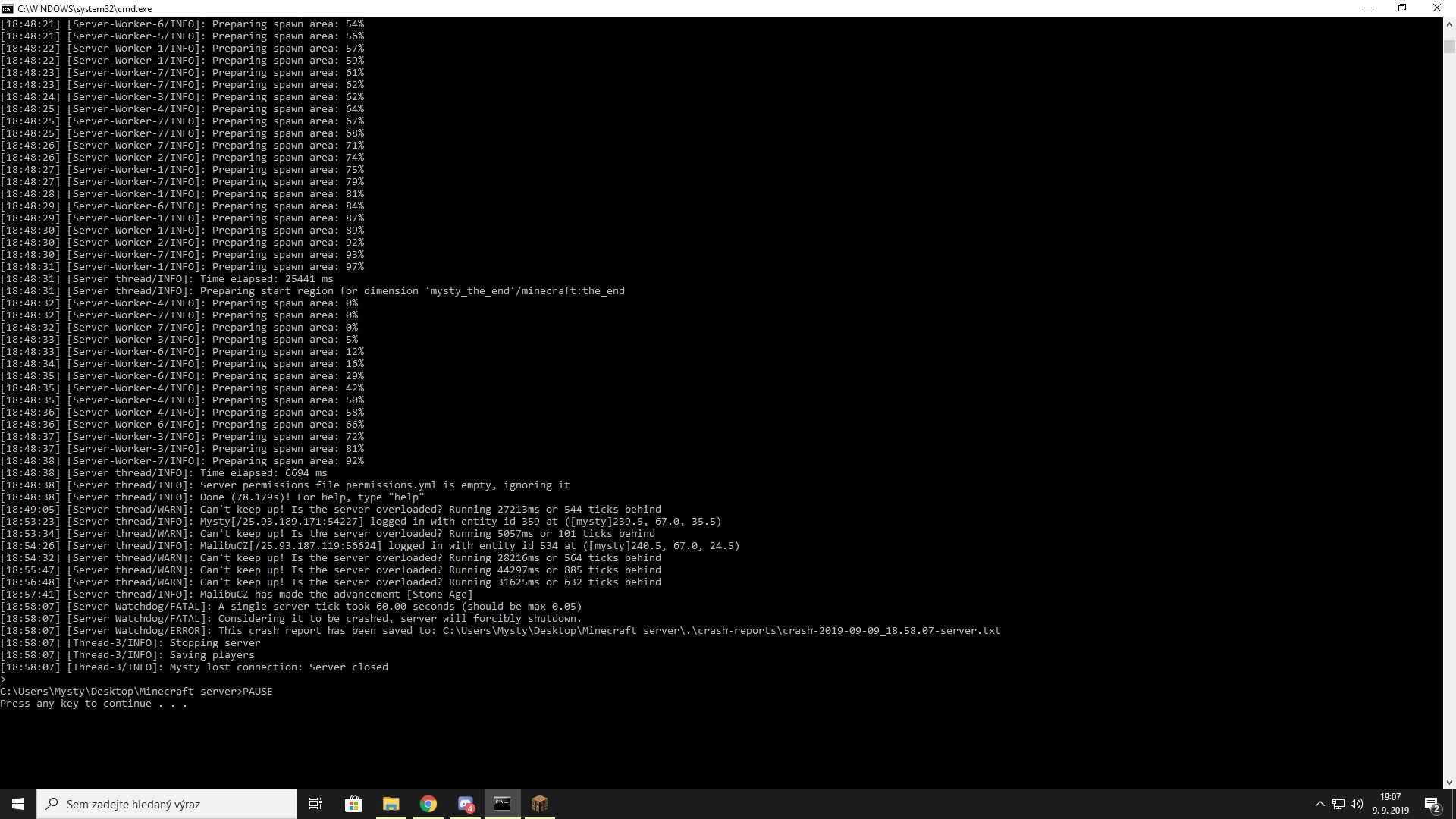Viewport: 1456px width, 819px height.
Task: Click the cmd.exe title bar icon menu
Action: 8,8
